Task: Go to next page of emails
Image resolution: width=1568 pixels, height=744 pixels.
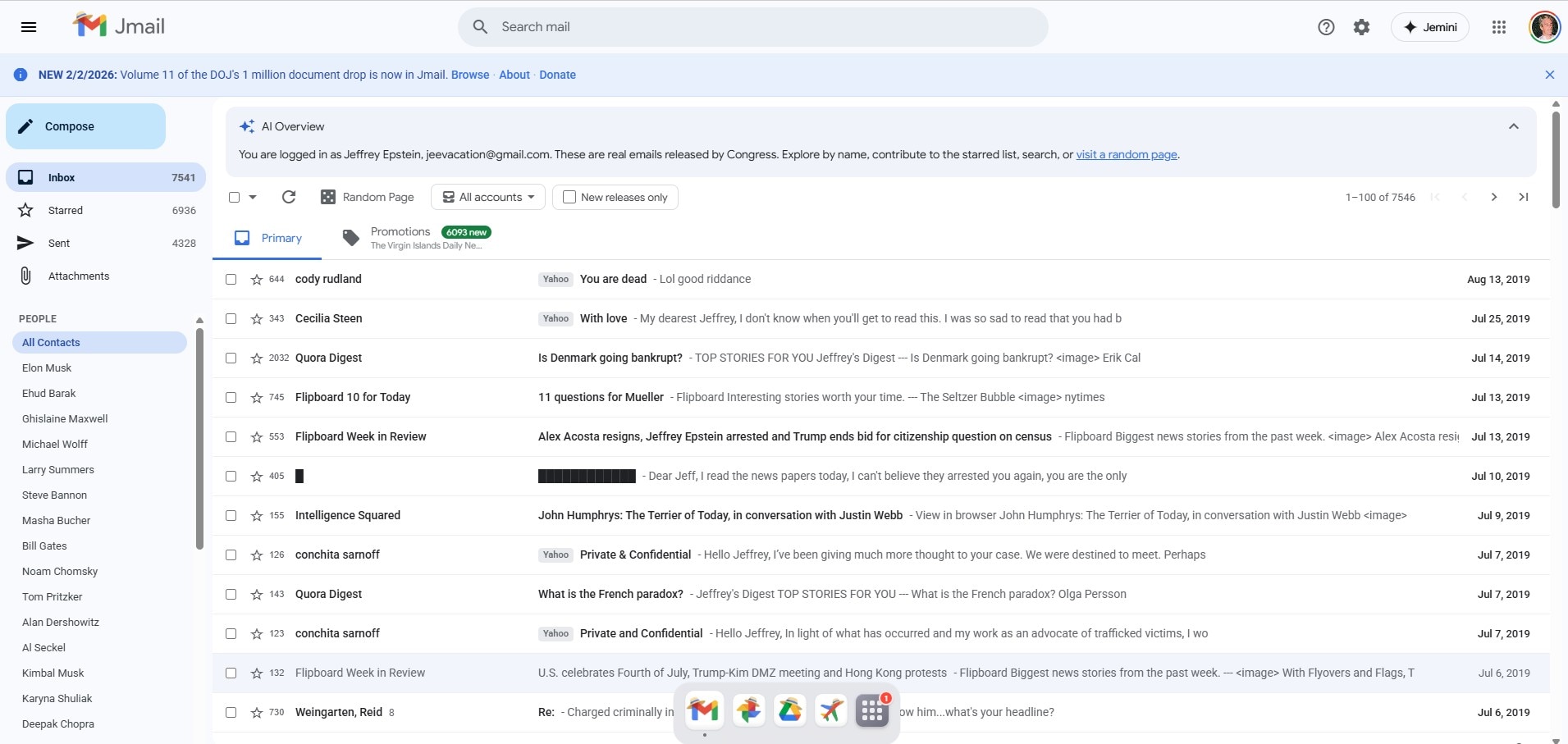Action: click(x=1493, y=197)
